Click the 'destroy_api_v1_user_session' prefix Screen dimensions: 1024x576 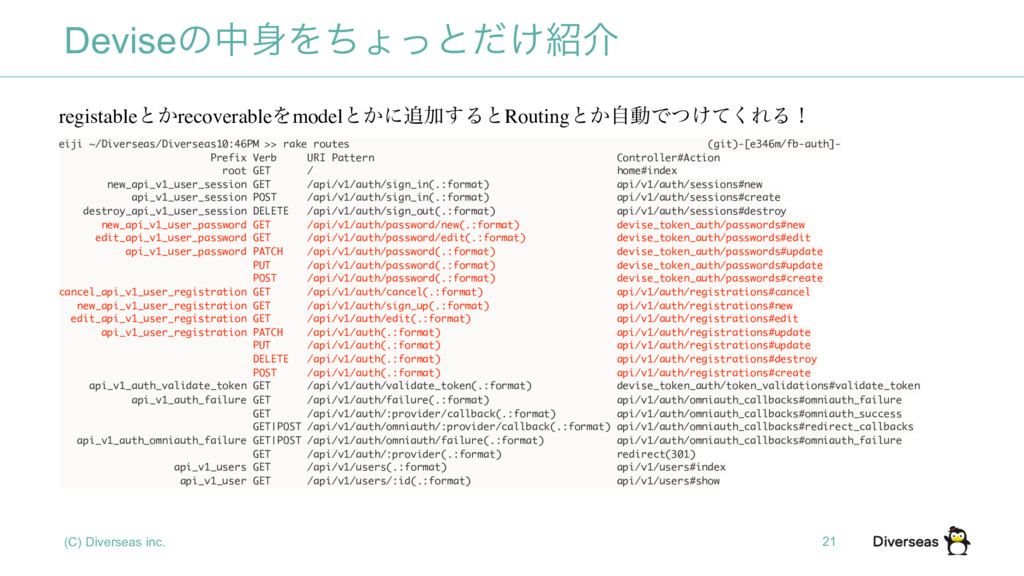(165, 211)
